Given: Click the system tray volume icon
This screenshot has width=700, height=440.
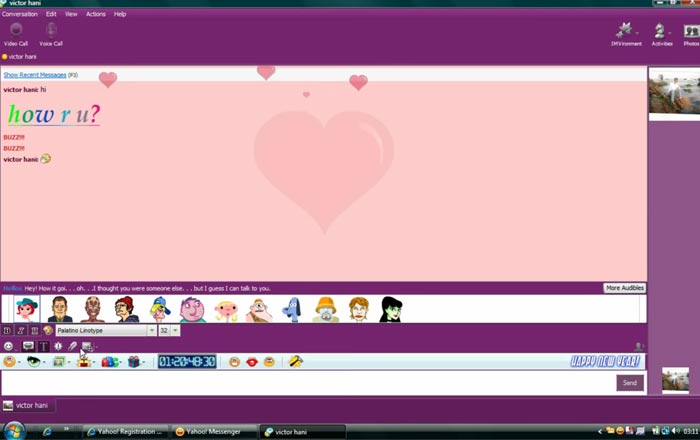Looking at the screenshot, I should coord(675,431).
